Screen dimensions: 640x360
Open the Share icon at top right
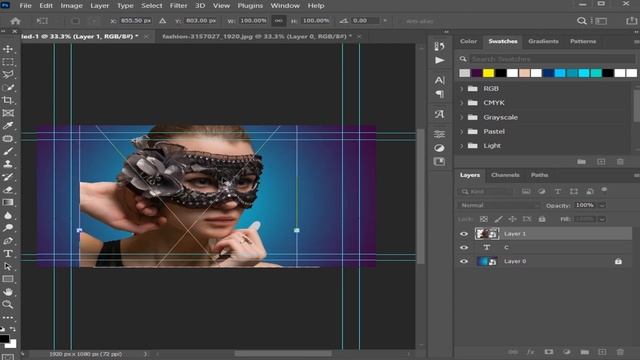[x=631, y=20]
